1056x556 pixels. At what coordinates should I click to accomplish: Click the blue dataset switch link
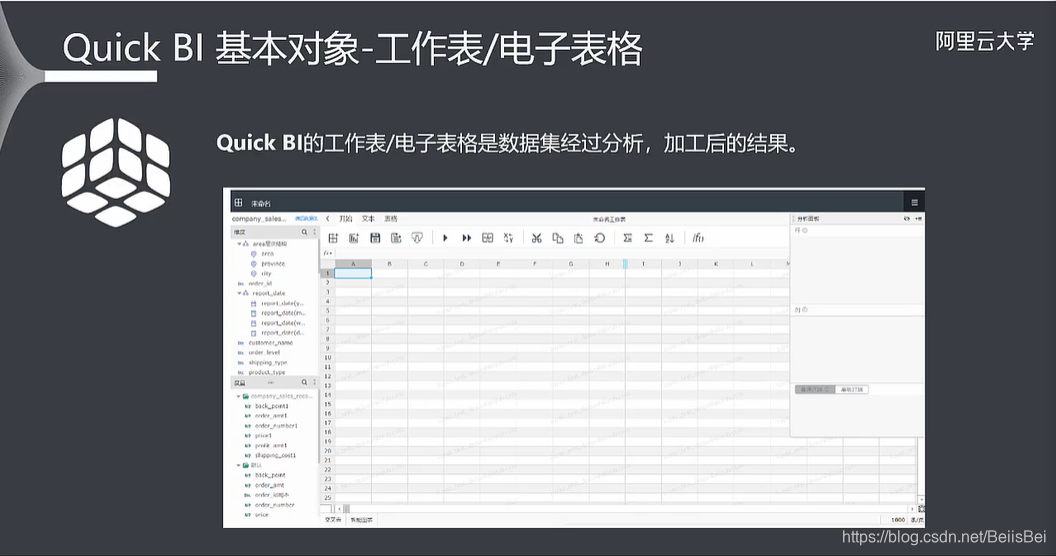coord(306,219)
